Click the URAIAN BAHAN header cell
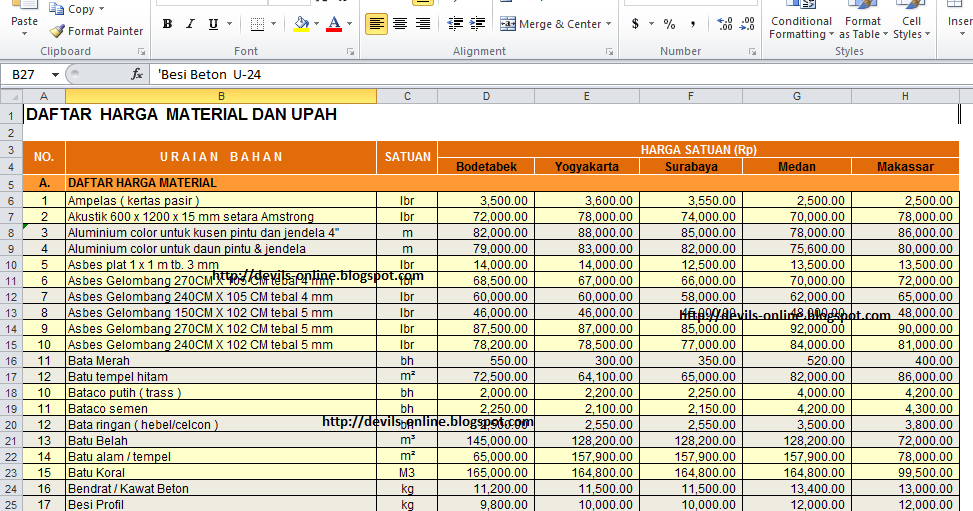Screen dimensions: 973x511 221,157
